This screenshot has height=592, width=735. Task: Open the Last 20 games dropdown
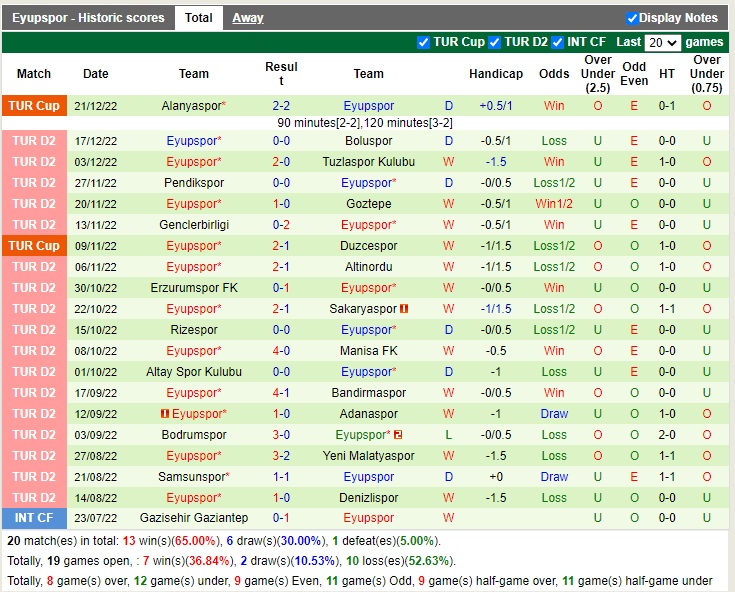click(x=662, y=43)
